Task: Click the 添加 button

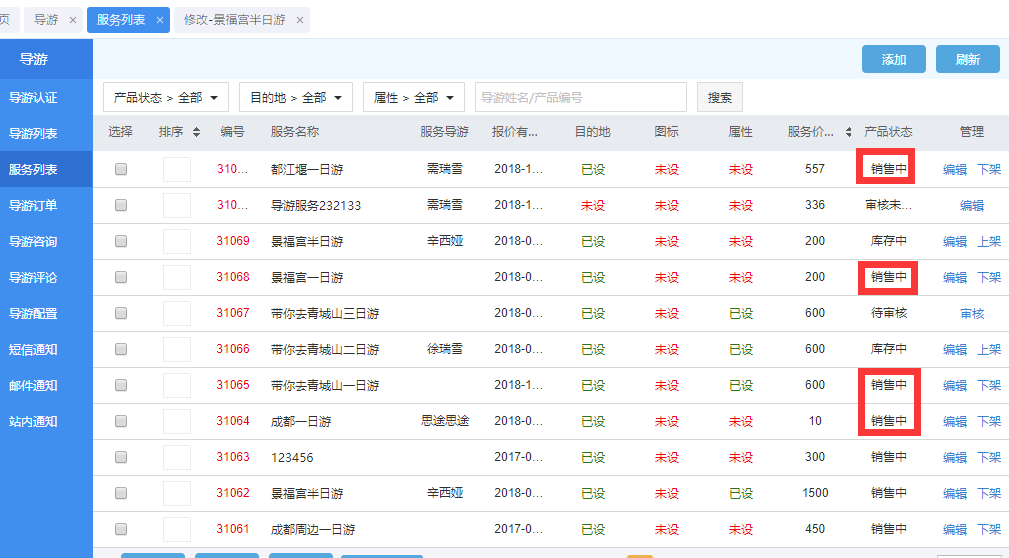Action: point(893,59)
